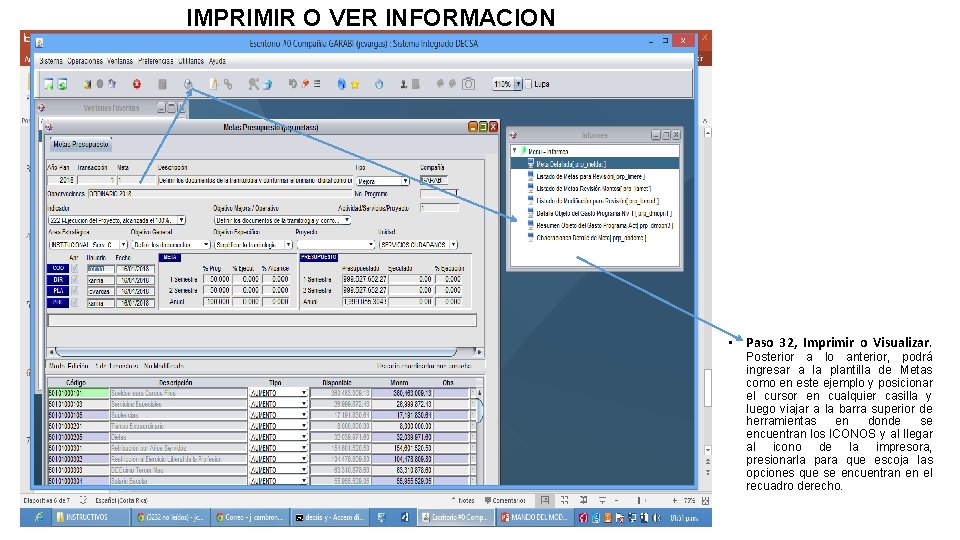Open the 110% zoom dropdown in toolbar
This screenshot has height=540, width=960.
point(518,84)
